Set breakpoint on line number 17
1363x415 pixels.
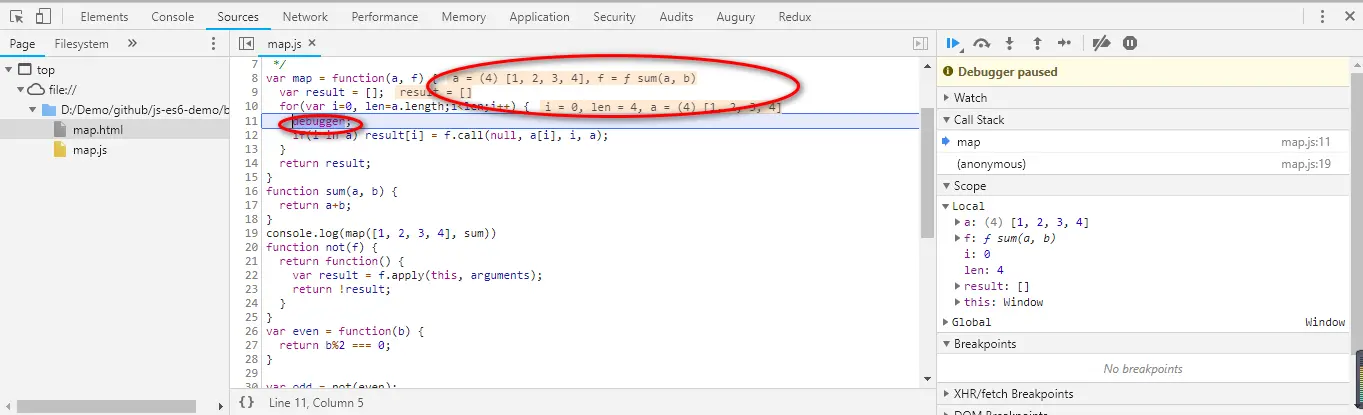point(251,205)
